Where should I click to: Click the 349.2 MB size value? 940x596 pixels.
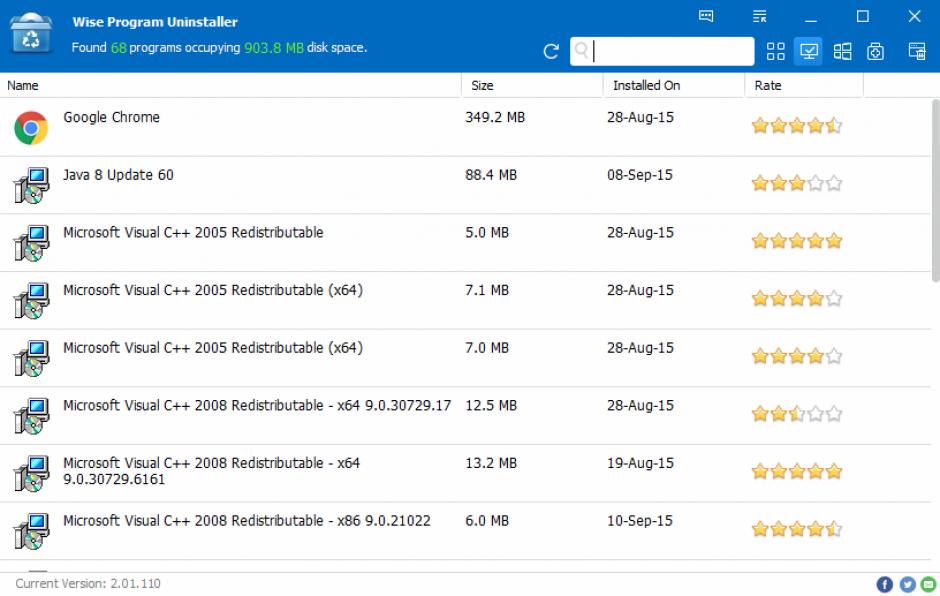pyautogui.click(x=495, y=118)
